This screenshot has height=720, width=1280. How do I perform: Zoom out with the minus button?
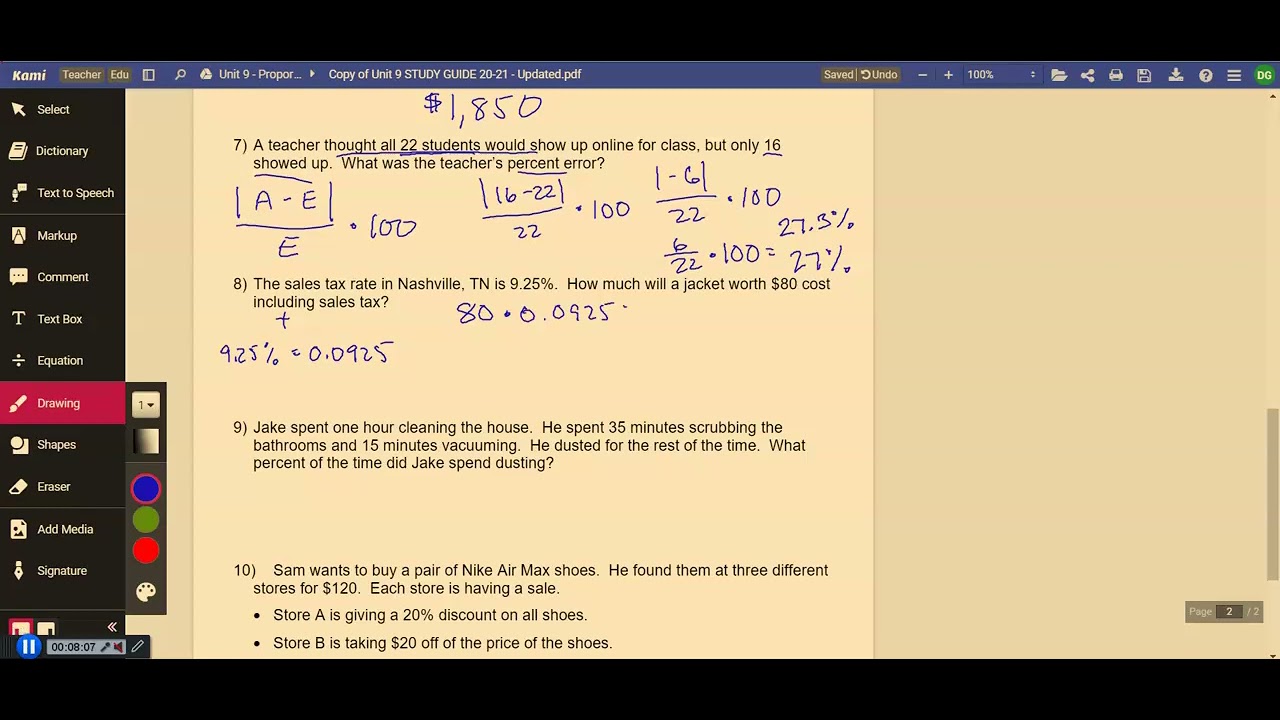(x=922, y=75)
